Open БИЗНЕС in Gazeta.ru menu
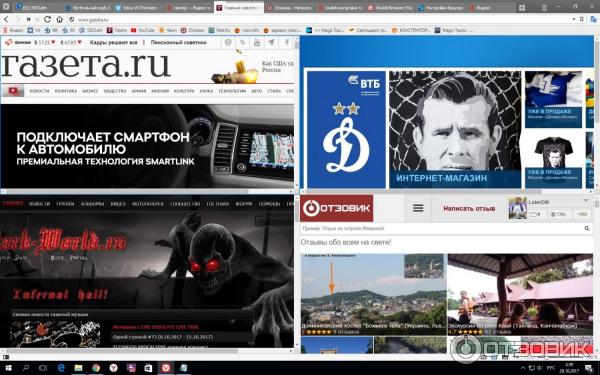 point(90,91)
